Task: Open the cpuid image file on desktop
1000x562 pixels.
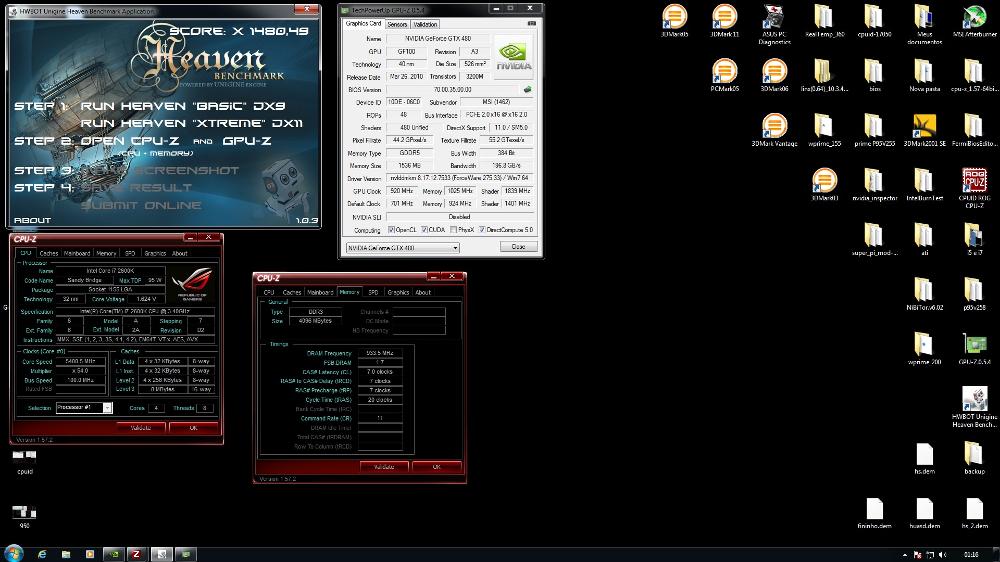Action: pyautogui.click(x=25, y=462)
